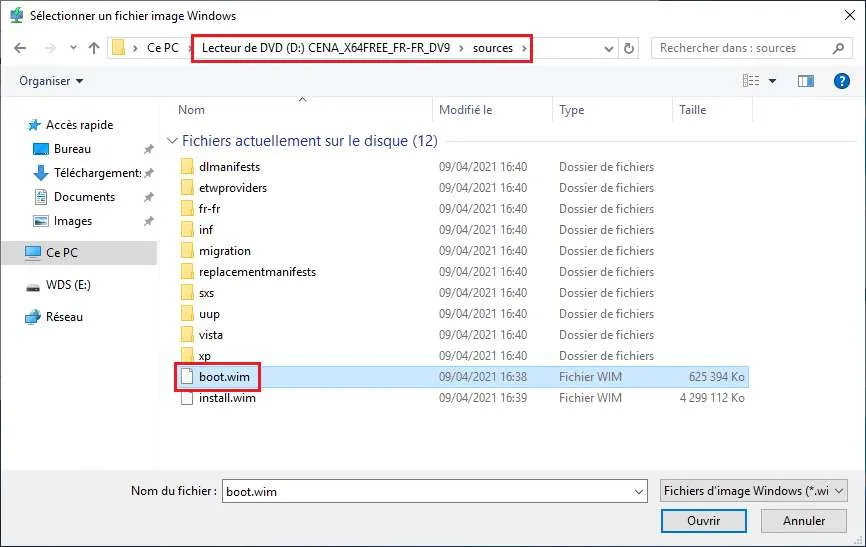Viewport: 866px width, 547px height.
Task: Open Images in sidebar
Action: coord(72,221)
